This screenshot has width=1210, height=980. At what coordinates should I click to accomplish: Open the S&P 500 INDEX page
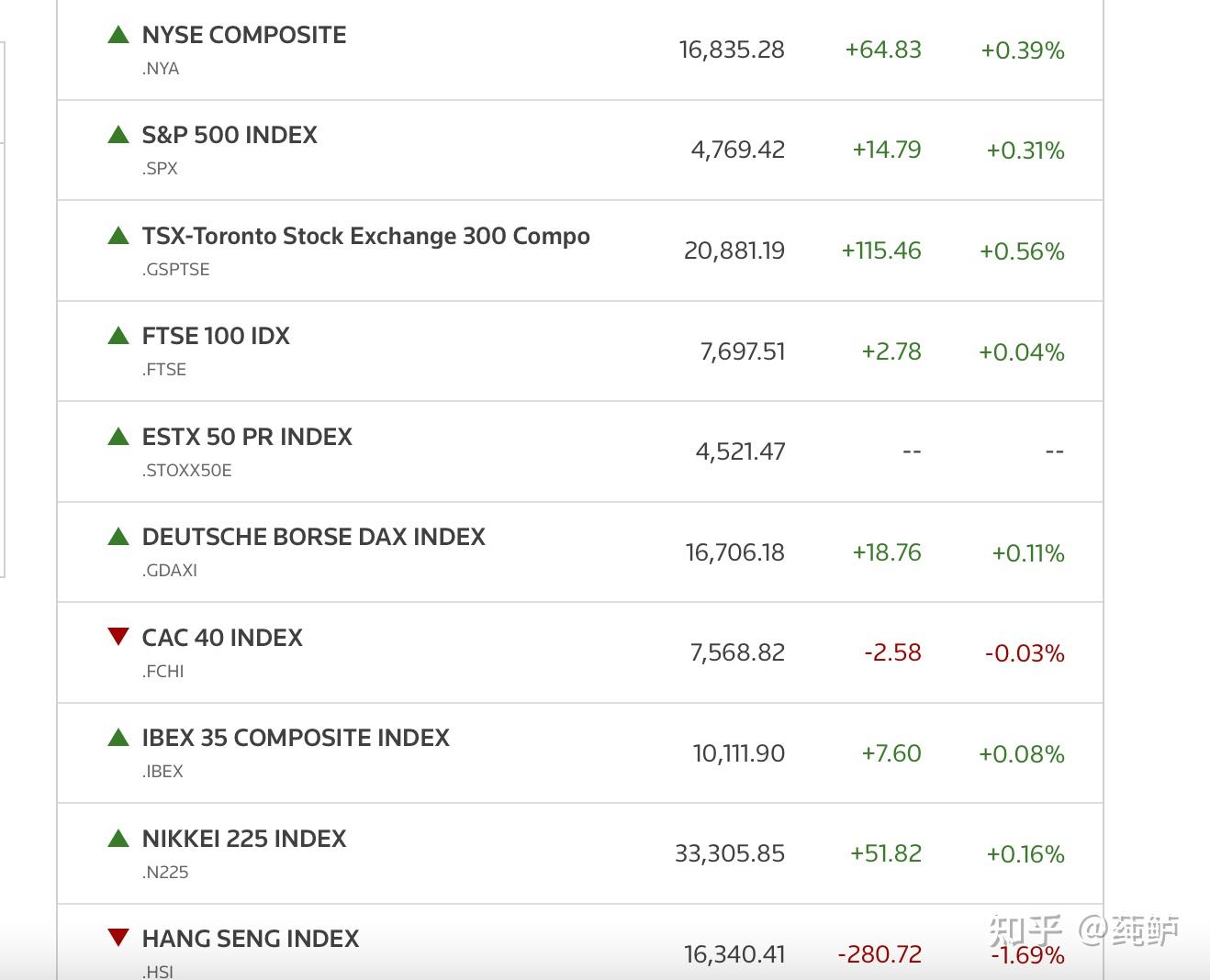point(230,135)
